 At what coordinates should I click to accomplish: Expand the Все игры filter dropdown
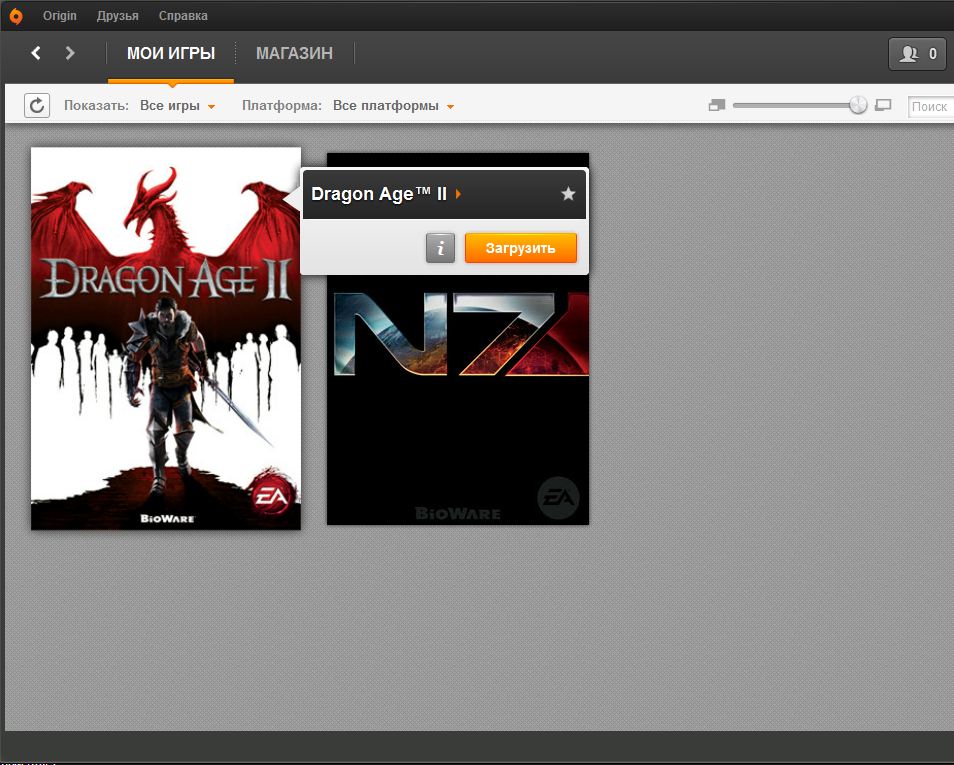[x=177, y=106]
